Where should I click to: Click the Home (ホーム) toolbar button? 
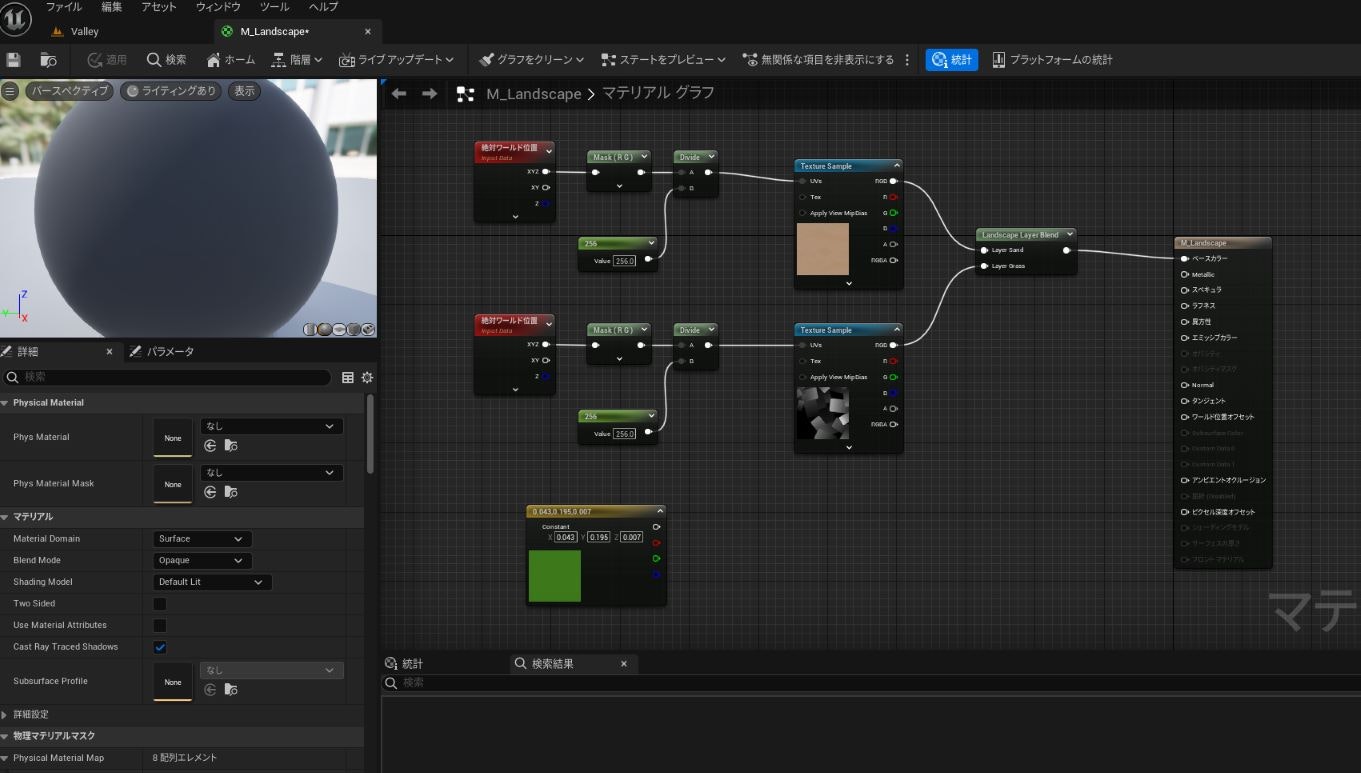[x=230, y=60]
